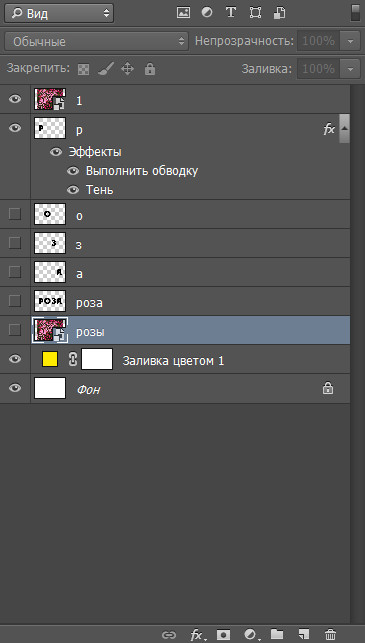The width and height of the screenshot is (365, 643).
Task: Show layer з visibility box
Action: pos(15,243)
